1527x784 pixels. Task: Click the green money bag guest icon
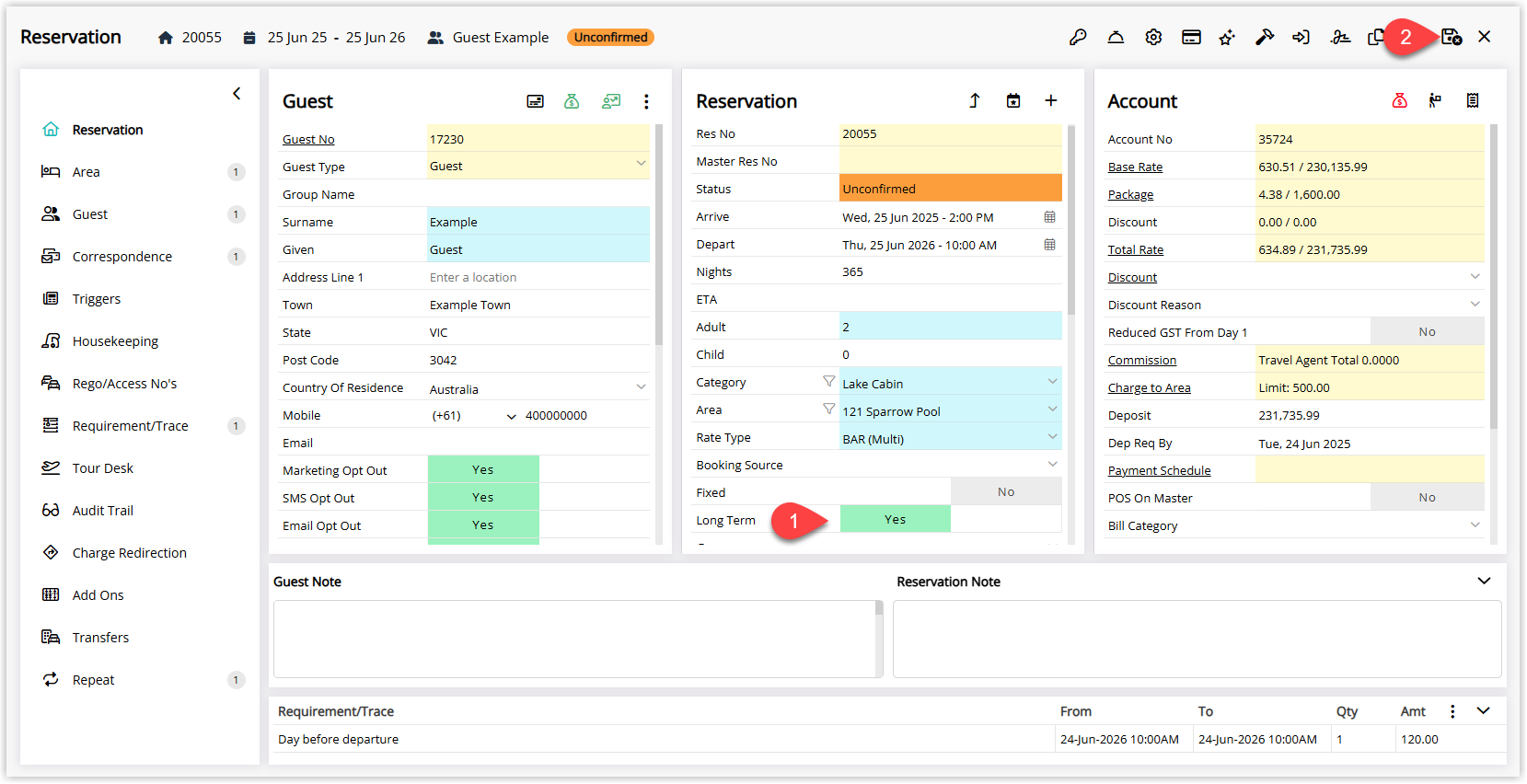(572, 101)
